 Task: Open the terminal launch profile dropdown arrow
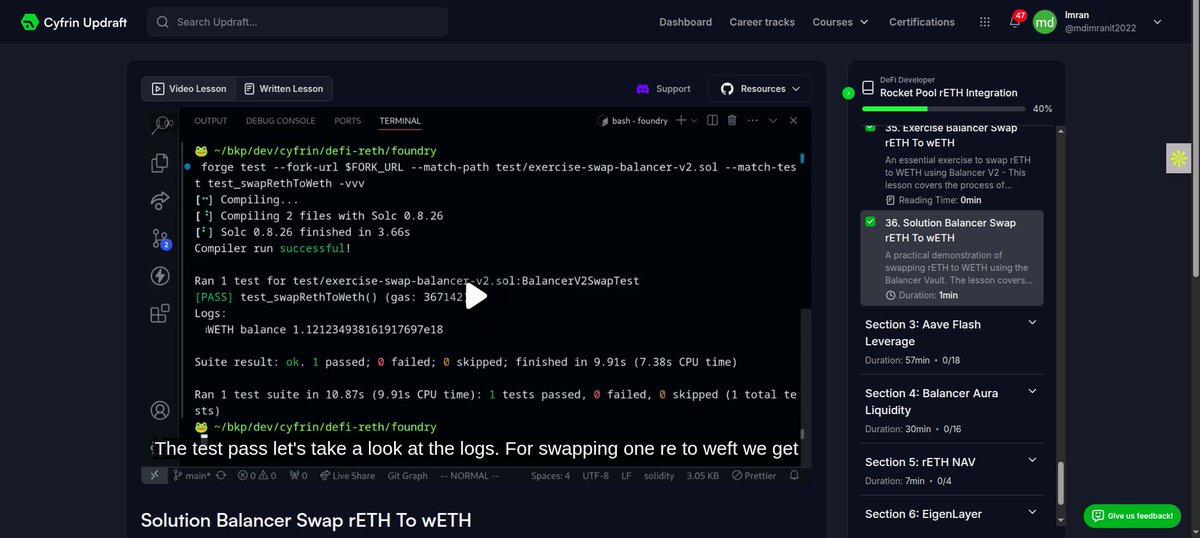pos(695,120)
